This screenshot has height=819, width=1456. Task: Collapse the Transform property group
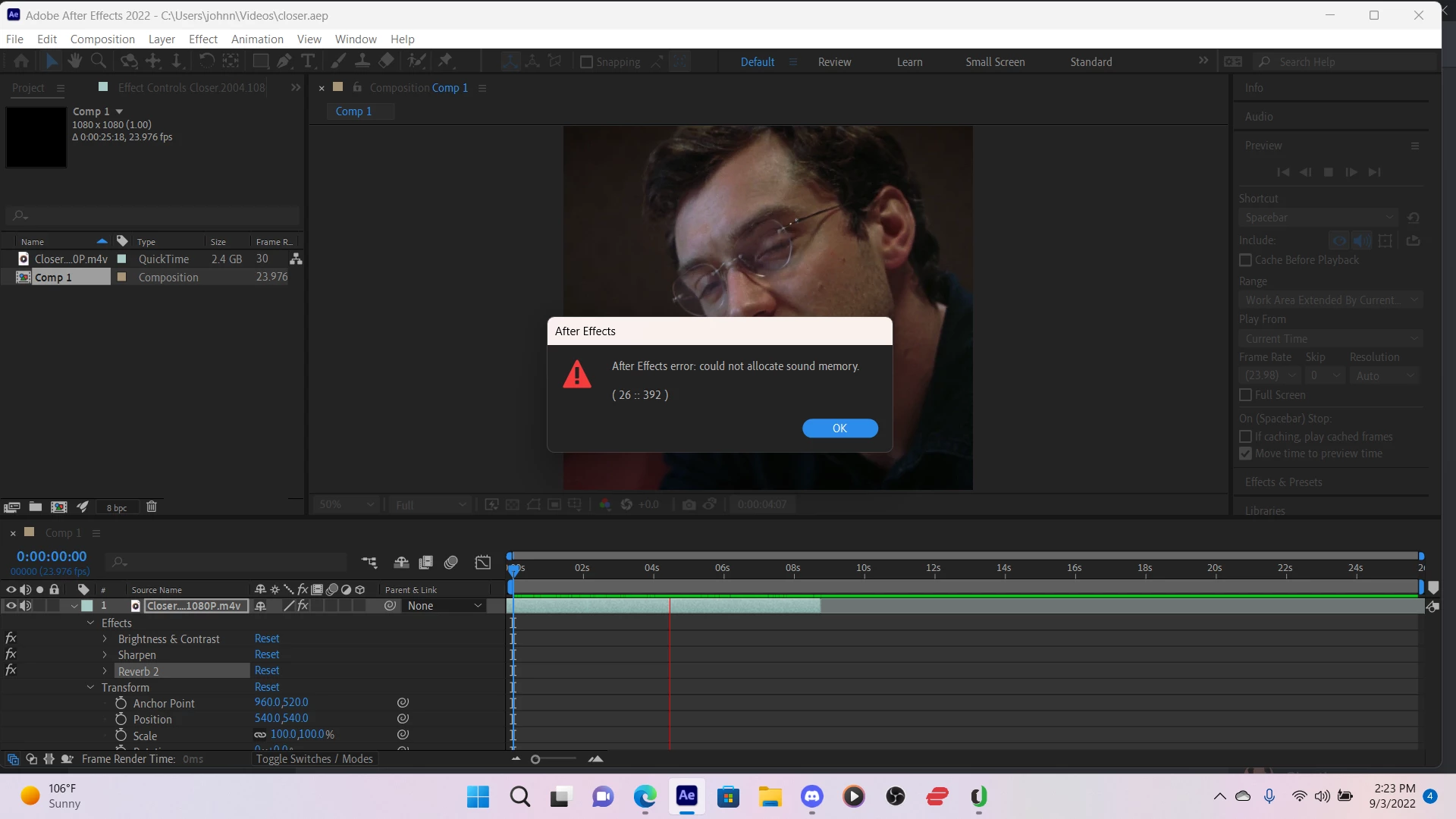tap(90, 687)
